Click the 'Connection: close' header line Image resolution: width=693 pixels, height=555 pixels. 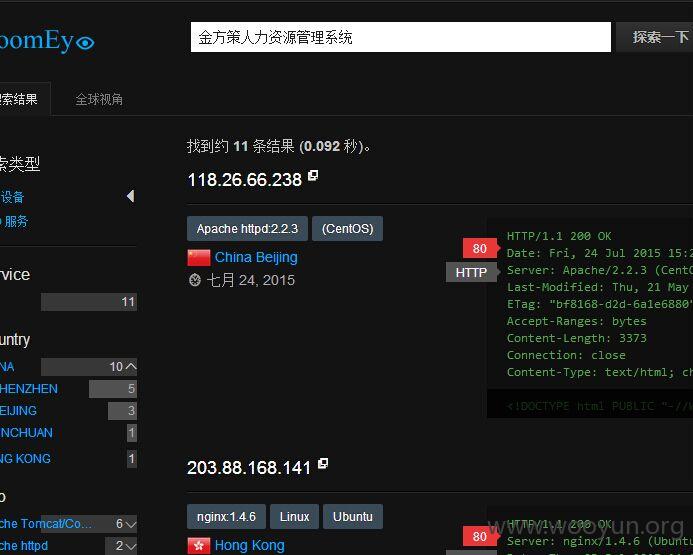(x=566, y=355)
